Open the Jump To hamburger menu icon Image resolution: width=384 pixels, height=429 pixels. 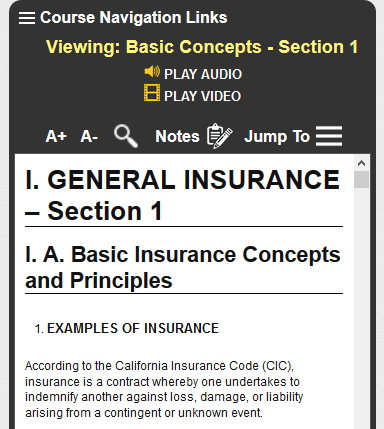(329, 136)
